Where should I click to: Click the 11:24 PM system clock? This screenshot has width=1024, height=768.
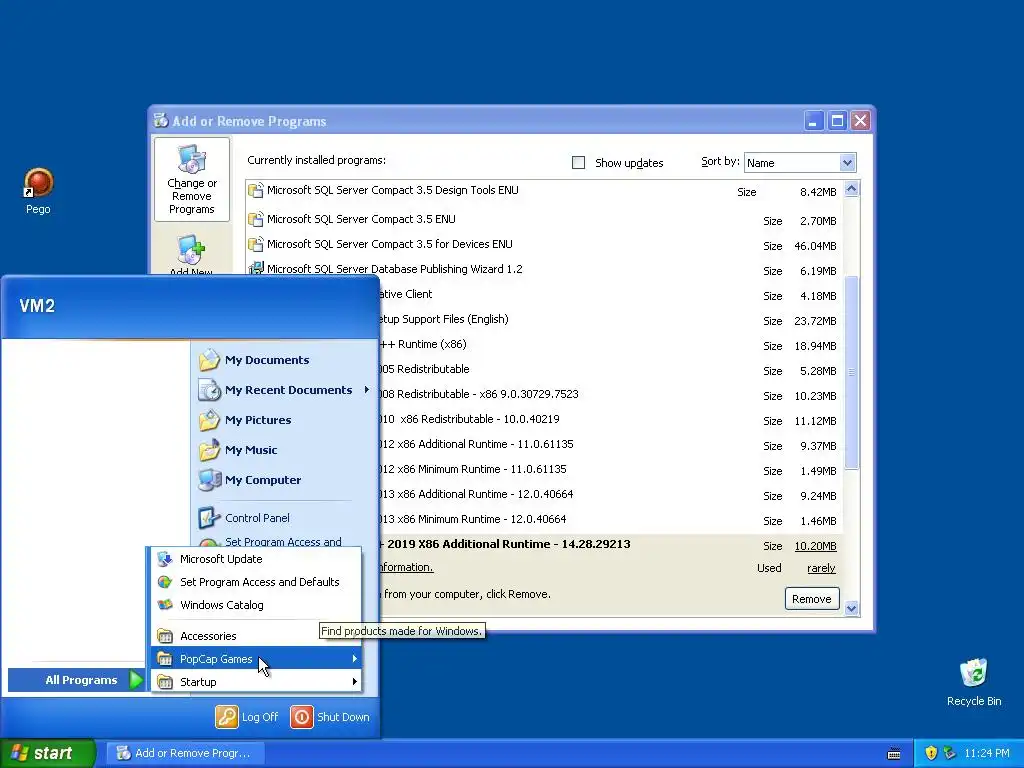coord(986,753)
